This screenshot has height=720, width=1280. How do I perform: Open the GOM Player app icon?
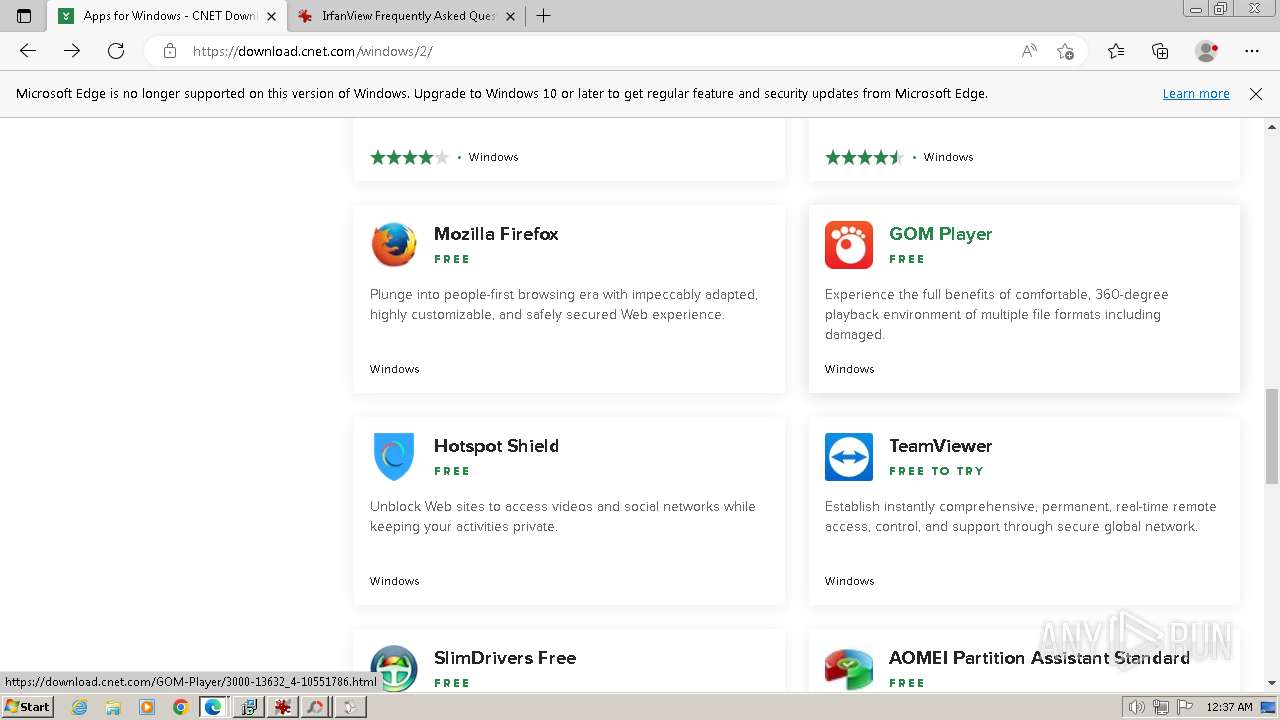pos(849,245)
